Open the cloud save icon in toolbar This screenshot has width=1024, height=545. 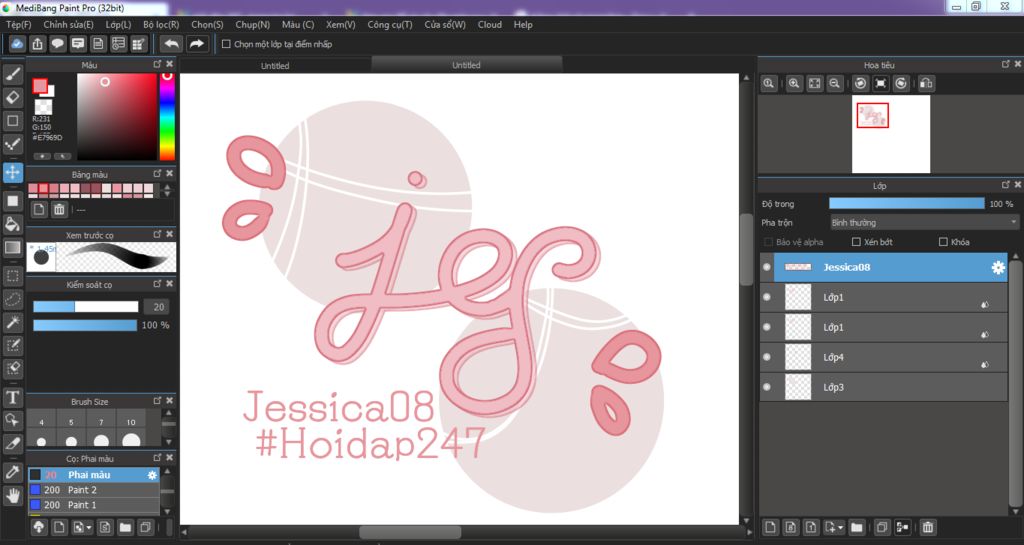click(x=17, y=44)
